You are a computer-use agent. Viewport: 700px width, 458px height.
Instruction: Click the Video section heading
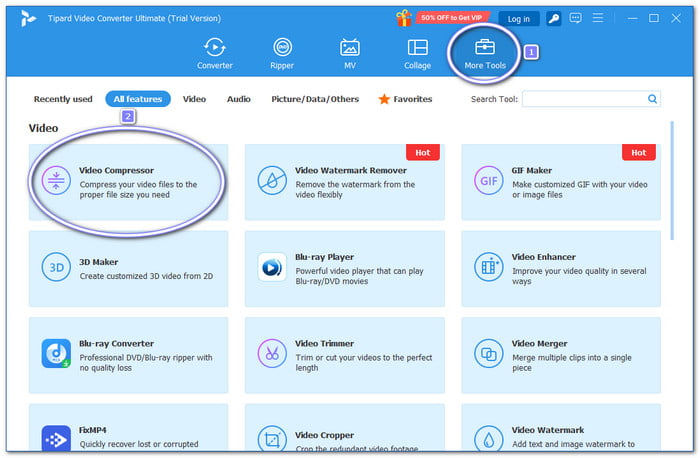click(43, 128)
